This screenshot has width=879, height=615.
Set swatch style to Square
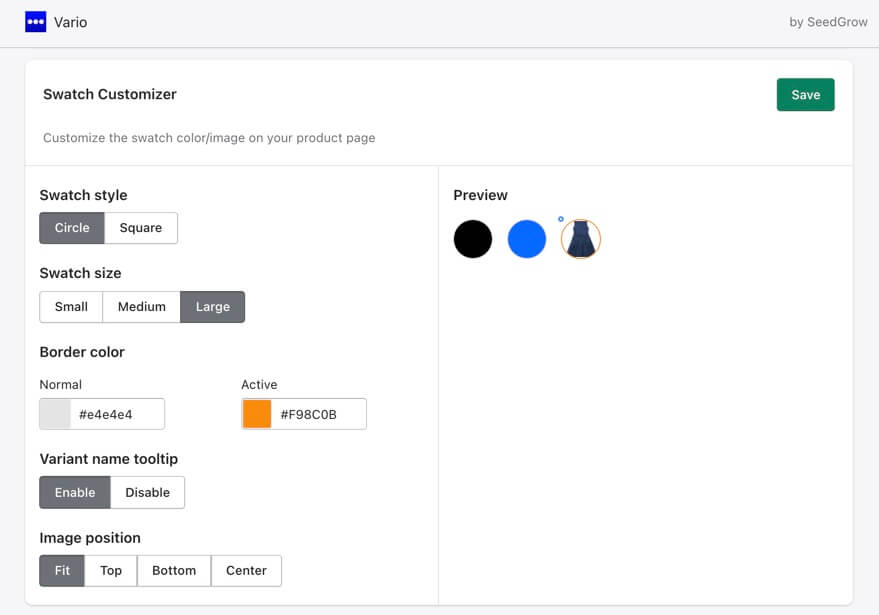tap(141, 228)
